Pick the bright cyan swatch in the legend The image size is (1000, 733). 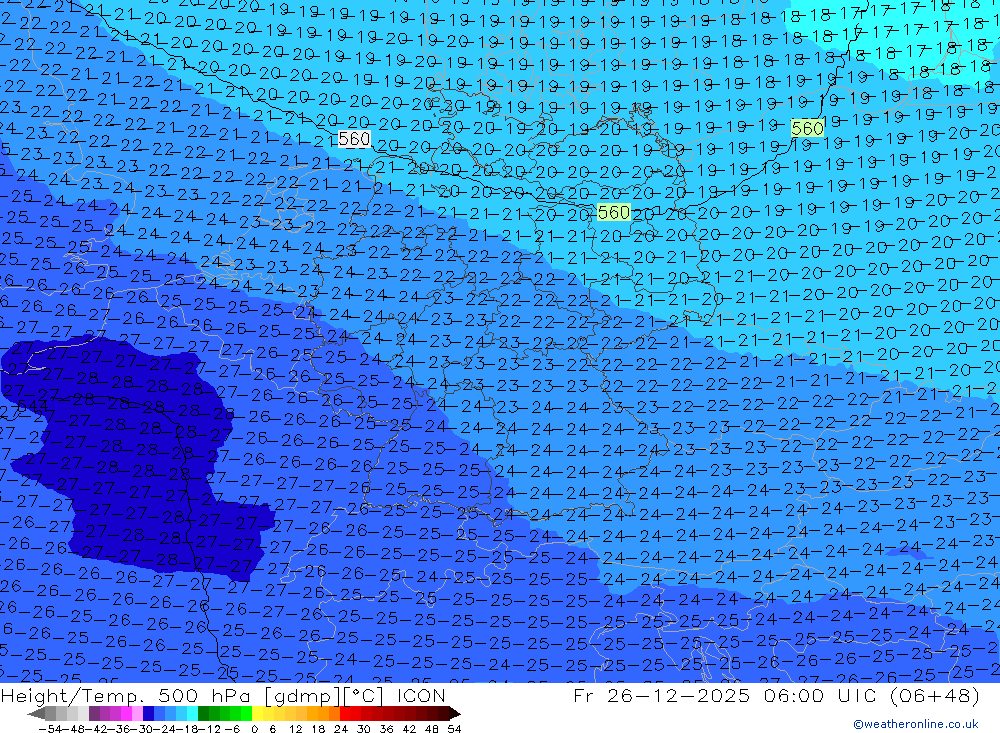[192, 713]
